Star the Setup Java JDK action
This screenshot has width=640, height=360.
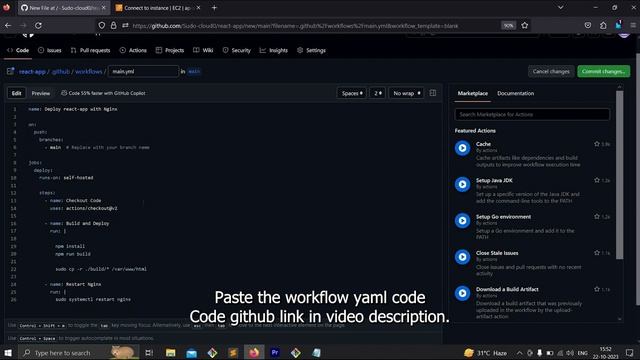coord(597,180)
